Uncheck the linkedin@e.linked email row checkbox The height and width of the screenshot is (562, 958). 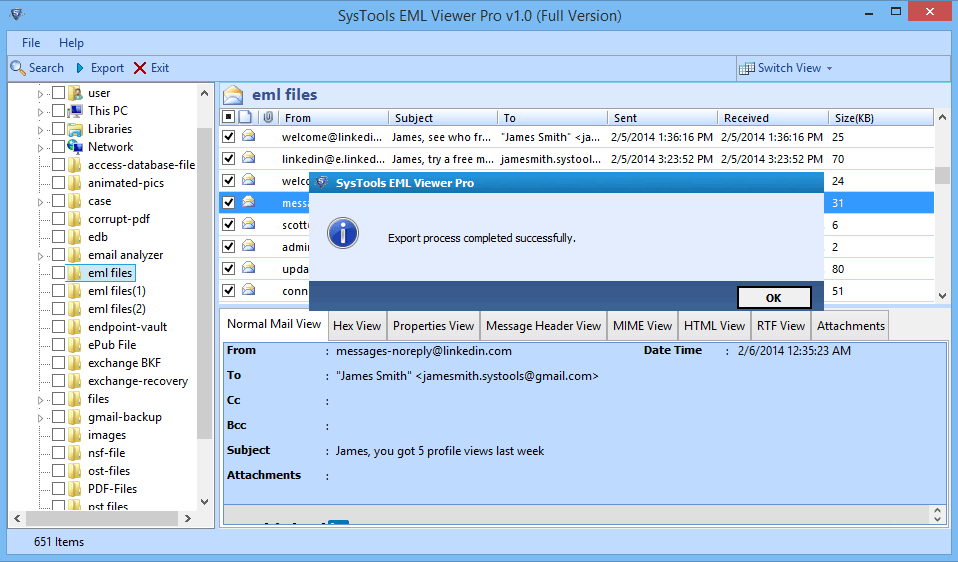coord(229,159)
